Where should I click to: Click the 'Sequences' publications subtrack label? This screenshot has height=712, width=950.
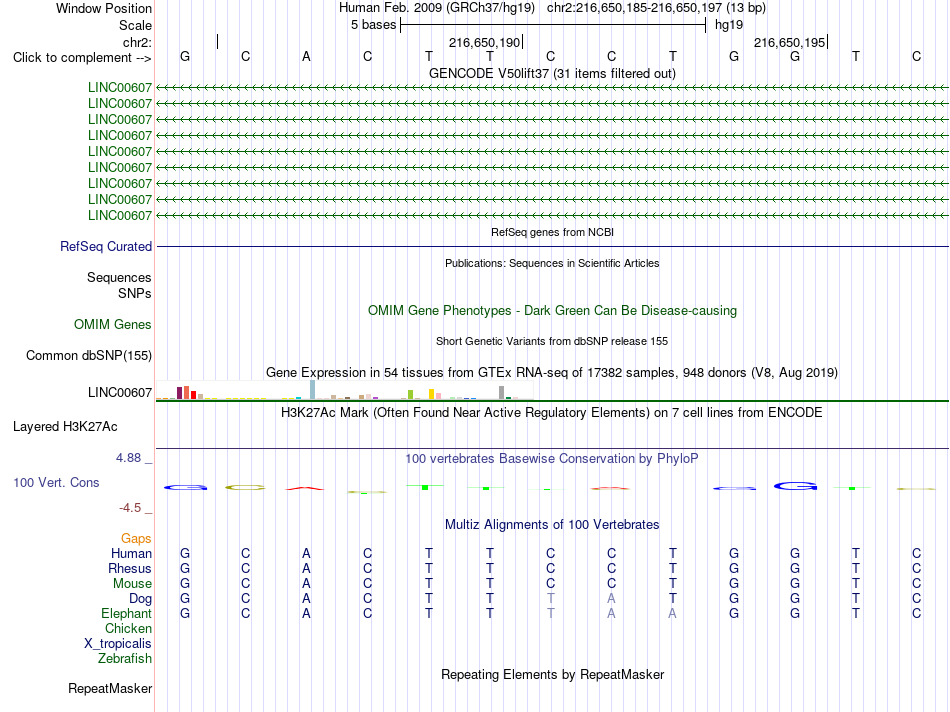(x=119, y=278)
